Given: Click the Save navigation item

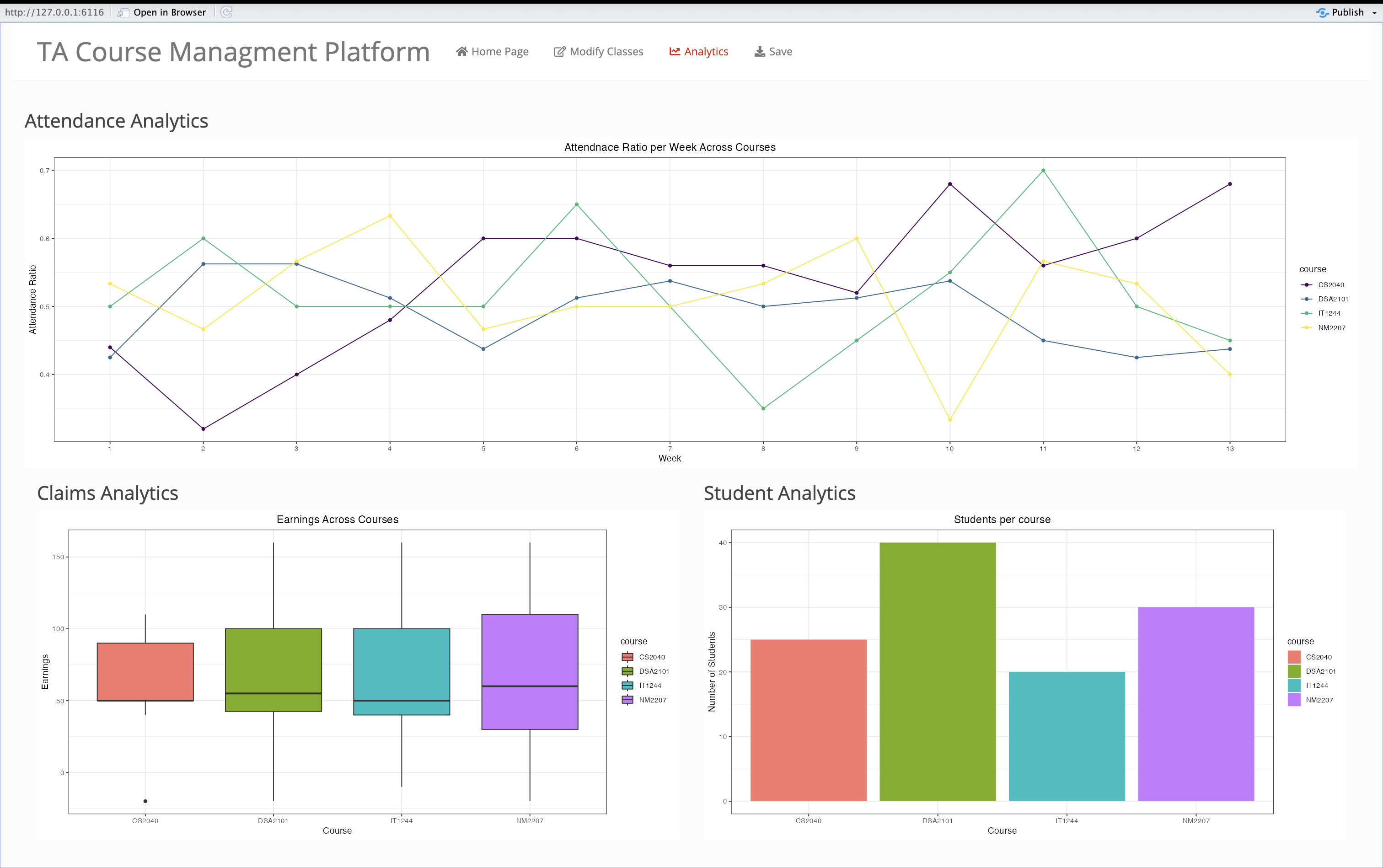Looking at the screenshot, I should 780,52.
